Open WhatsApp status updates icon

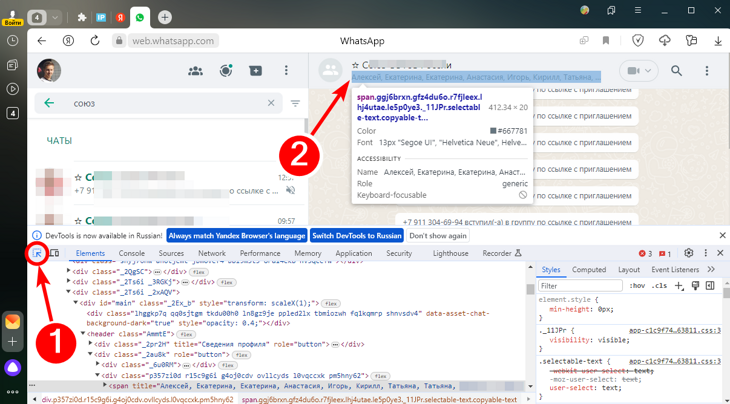[226, 71]
